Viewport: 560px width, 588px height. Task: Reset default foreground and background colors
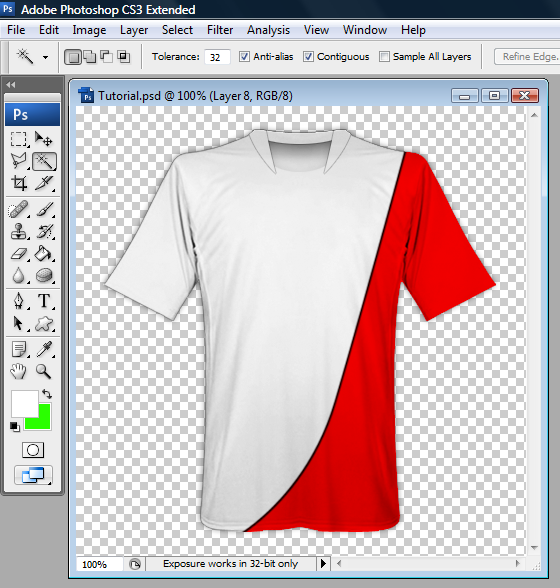coord(15,427)
